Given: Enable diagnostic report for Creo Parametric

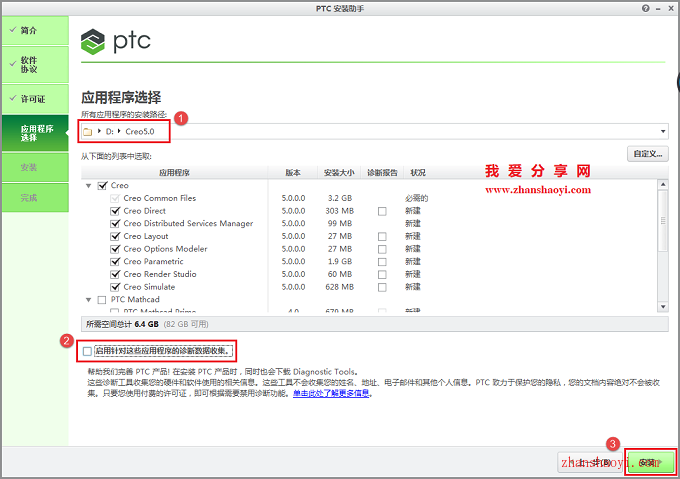Looking at the screenshot, I should pyautogui.click(x=382, y=262).
